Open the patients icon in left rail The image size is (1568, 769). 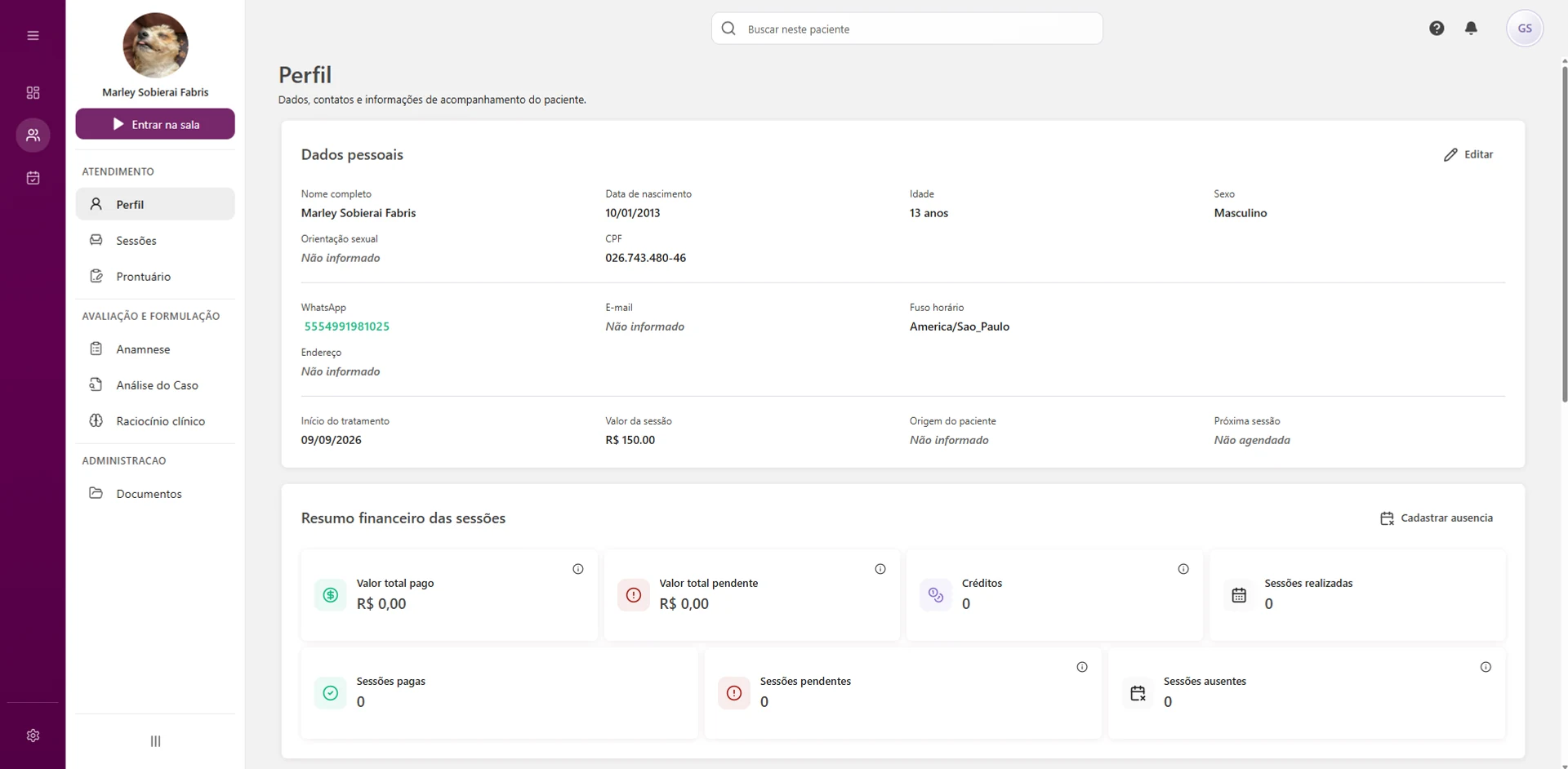(33, 135)
